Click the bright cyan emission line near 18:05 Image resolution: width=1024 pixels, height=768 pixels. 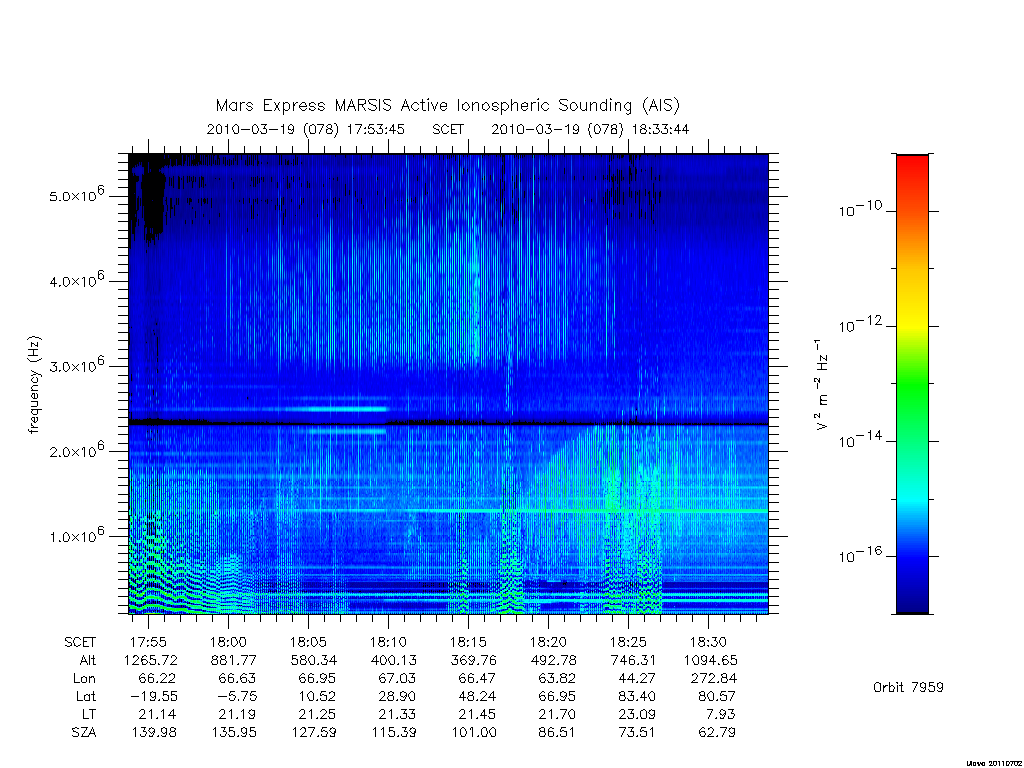[338, 409]
